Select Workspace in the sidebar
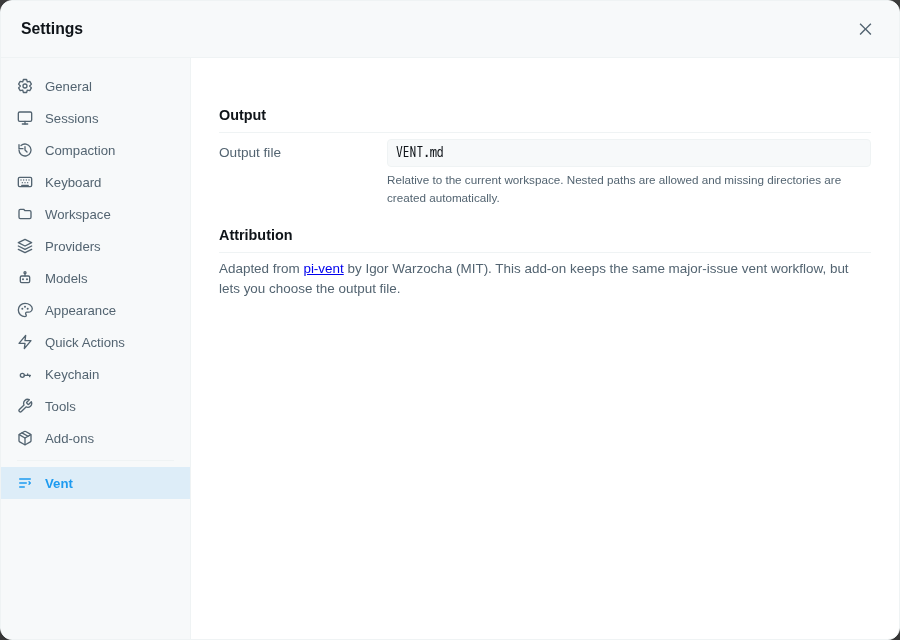 point(95,214)
